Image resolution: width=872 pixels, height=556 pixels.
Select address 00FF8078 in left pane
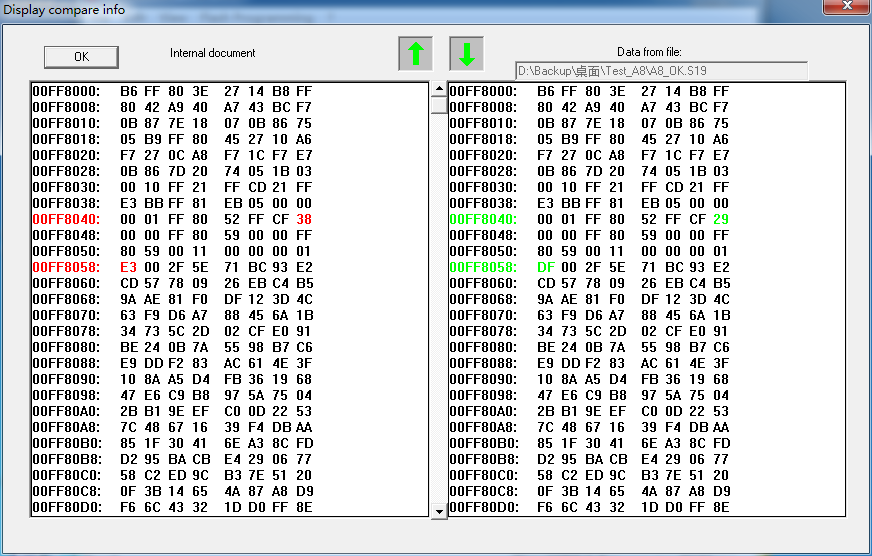pos(66,331)
